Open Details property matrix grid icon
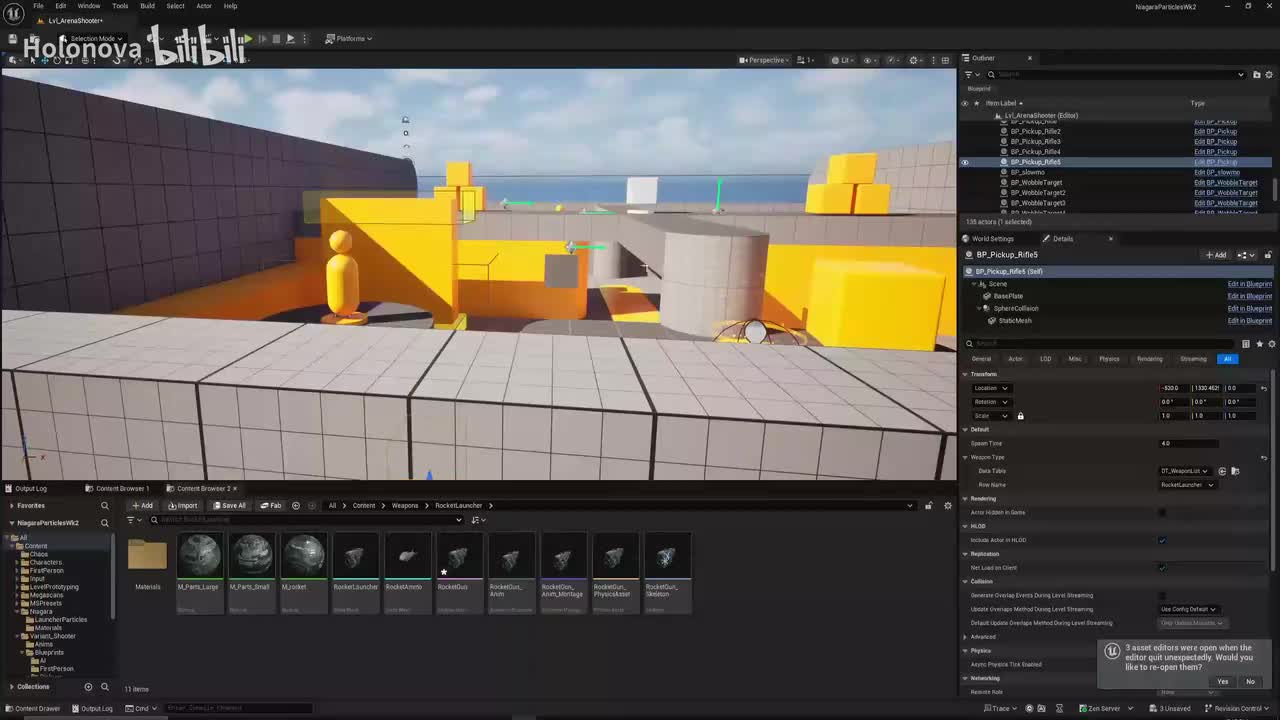 click(1246, 344)
